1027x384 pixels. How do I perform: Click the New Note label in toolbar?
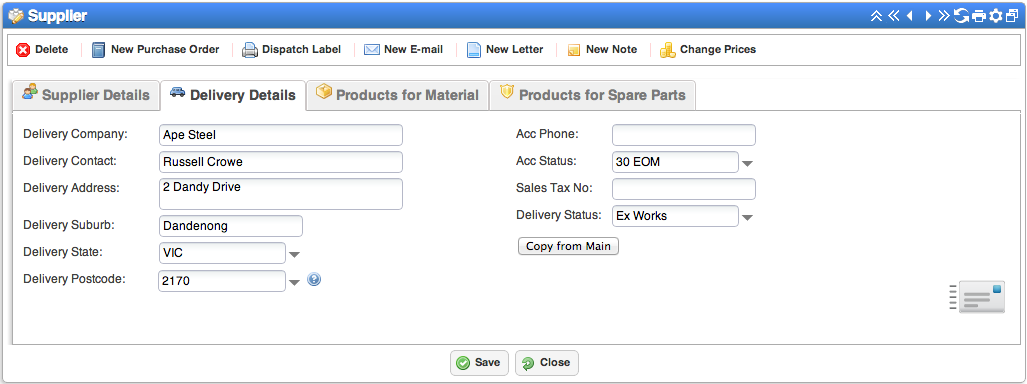click(x=611, y=50)
